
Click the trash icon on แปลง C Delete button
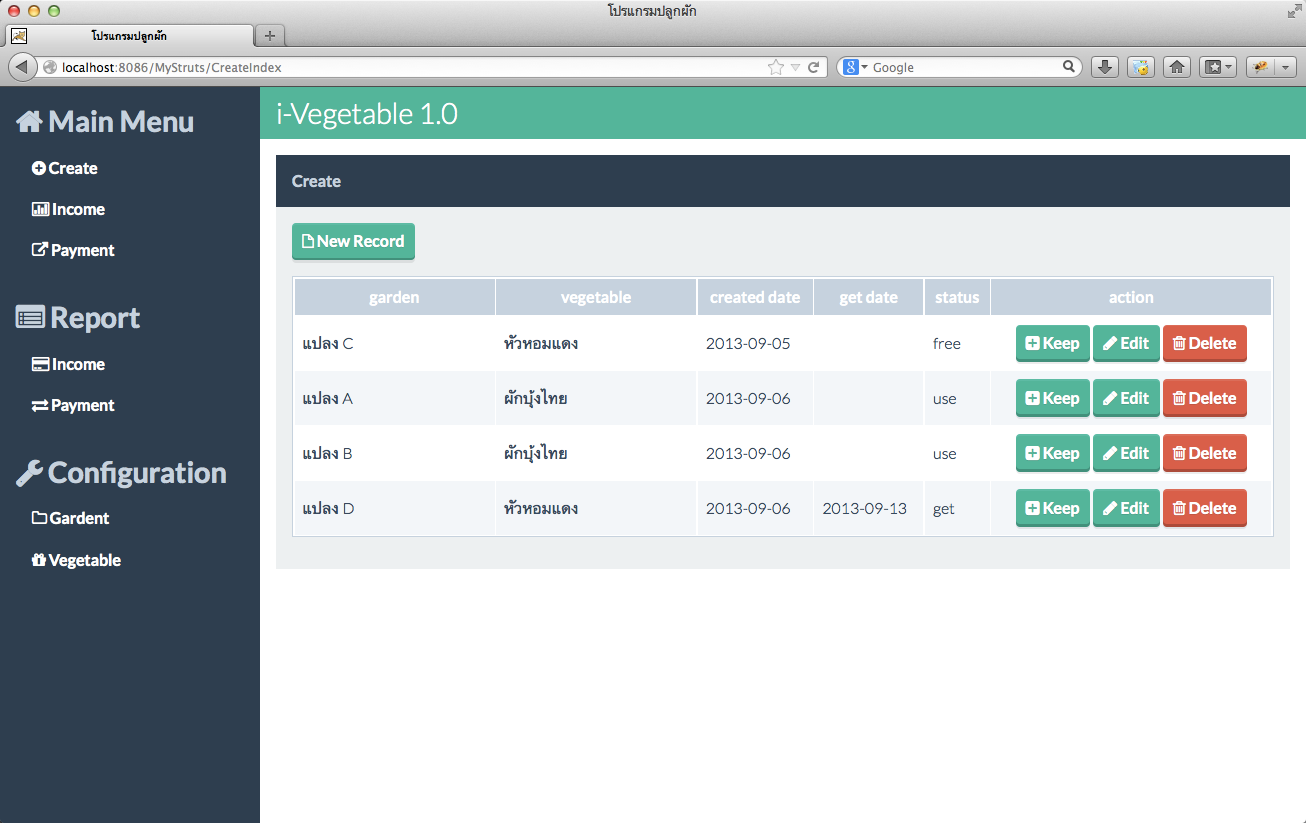pyautogui.click(x=1180, y=343)
